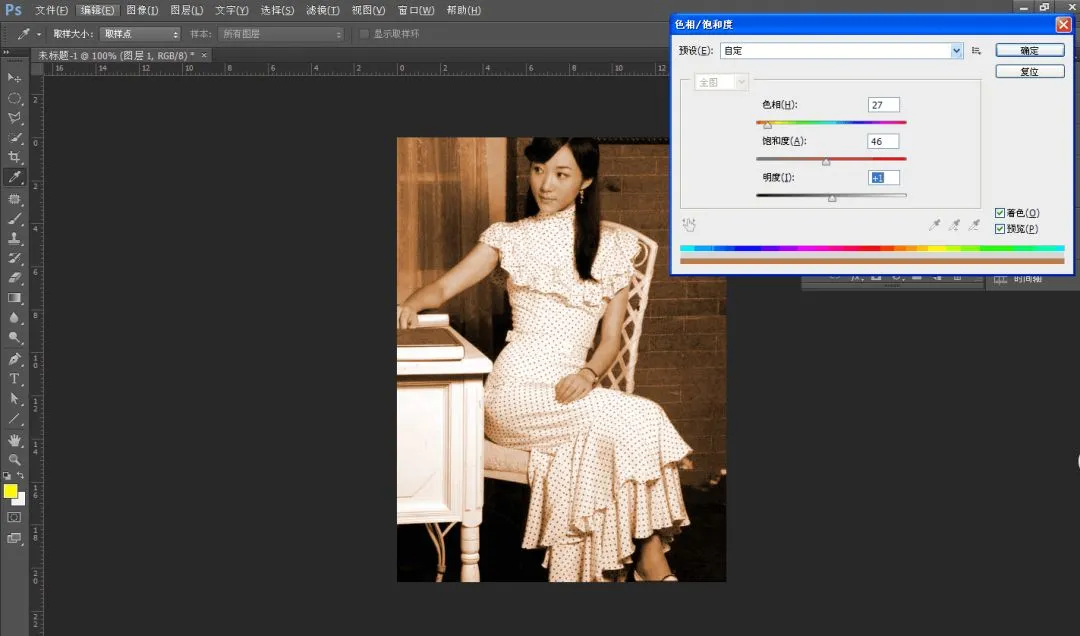The width and height of the screenshot is (1080, 636).
Task: Click the add-to-sample eyedropper in dialog
Action: coord(954,225)
